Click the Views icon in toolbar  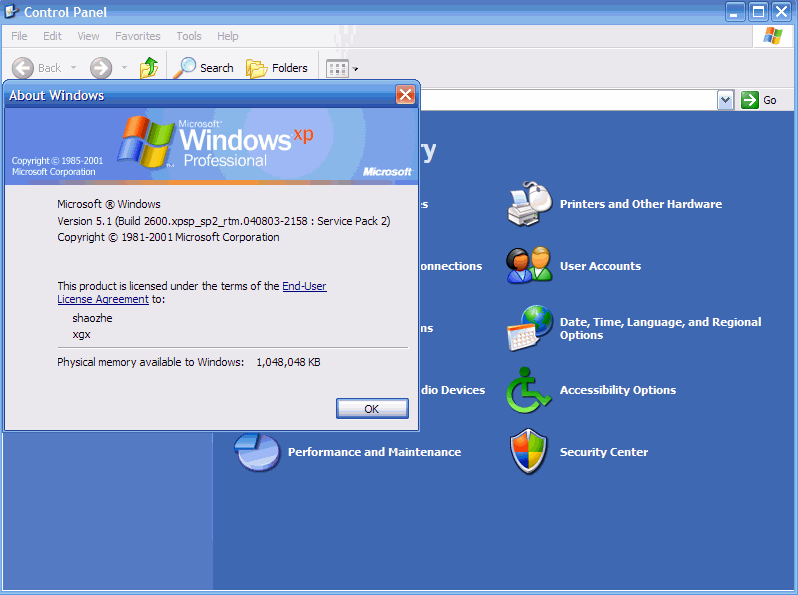point(337,69)
